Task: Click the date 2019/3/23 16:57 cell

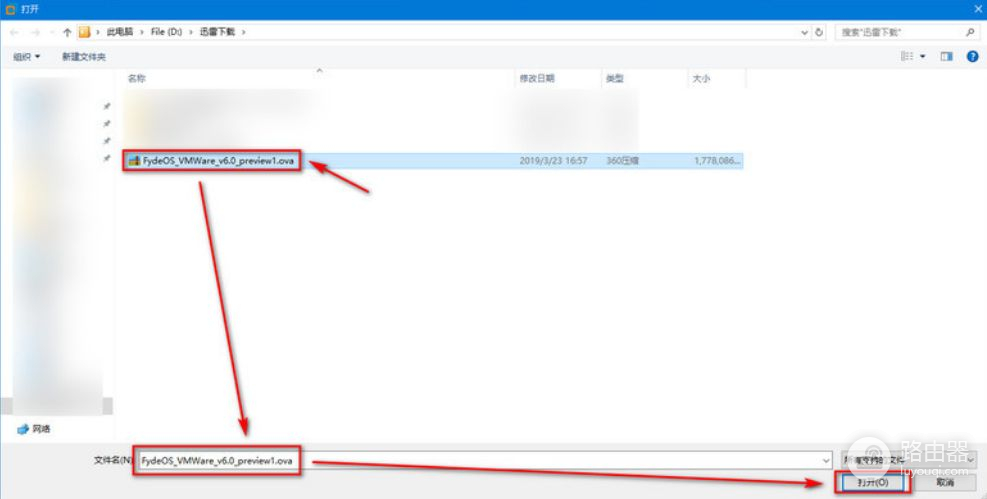Action: click(553, 161)
